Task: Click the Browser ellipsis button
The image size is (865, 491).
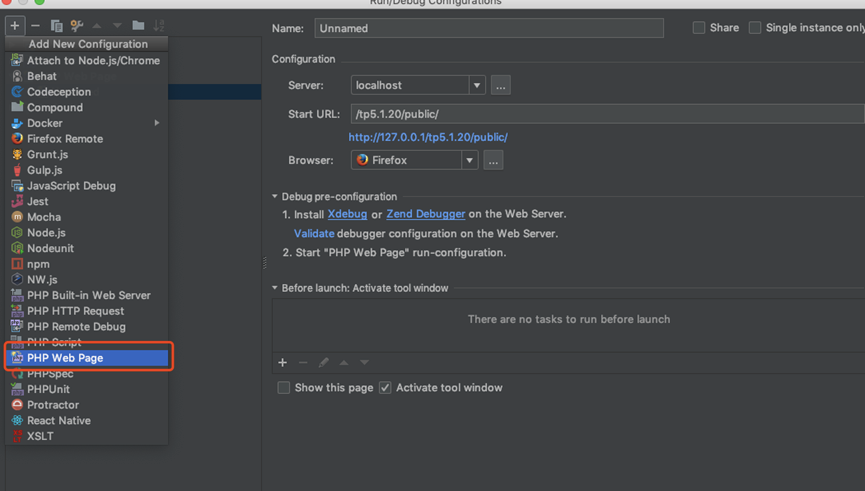Action: point(493,161)
